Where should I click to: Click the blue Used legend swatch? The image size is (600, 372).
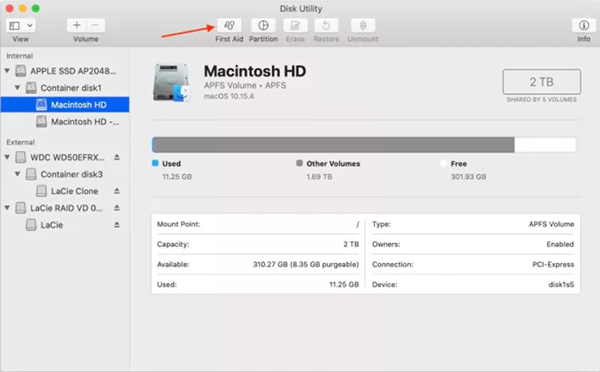point(155,163)
